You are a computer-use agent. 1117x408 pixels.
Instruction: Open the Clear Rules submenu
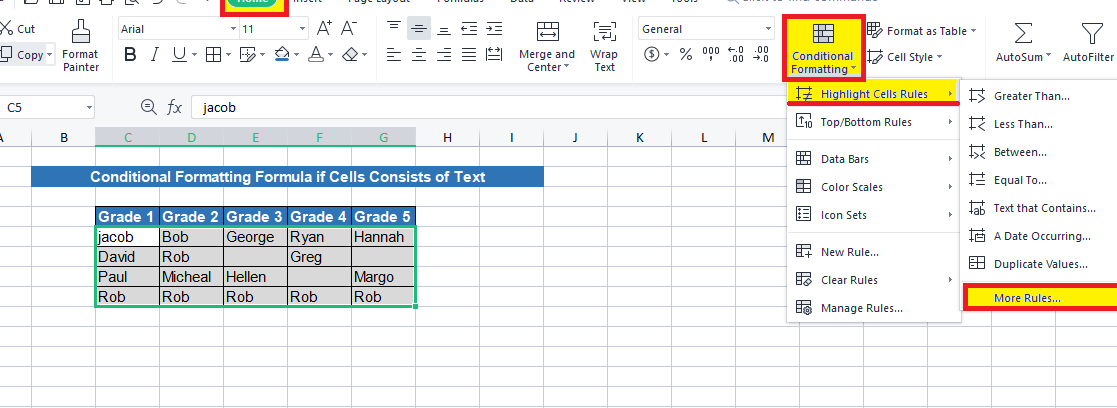point(874,280)
